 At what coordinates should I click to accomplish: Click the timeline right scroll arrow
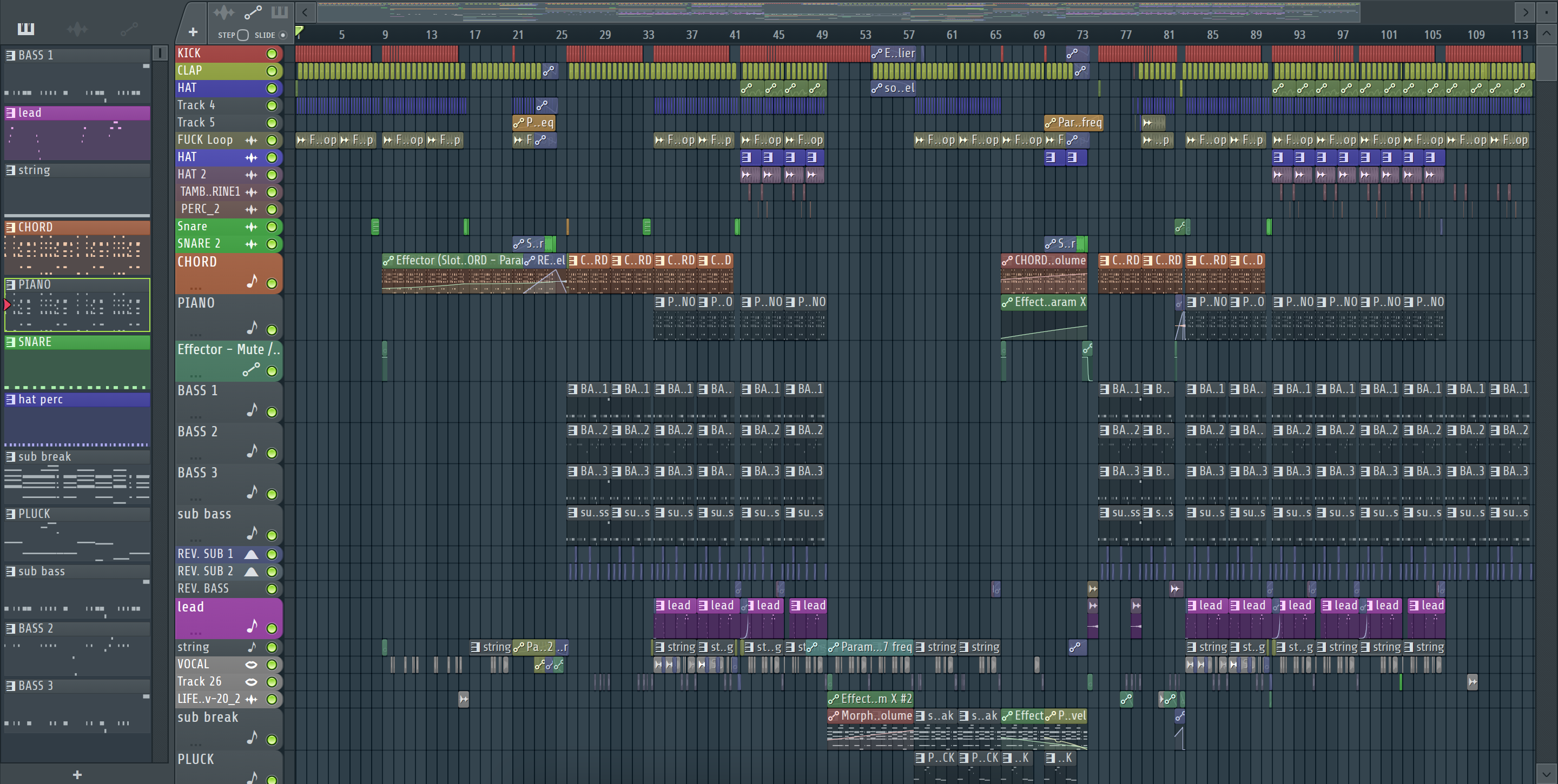pyautogui.click(x=1526, y=12)
